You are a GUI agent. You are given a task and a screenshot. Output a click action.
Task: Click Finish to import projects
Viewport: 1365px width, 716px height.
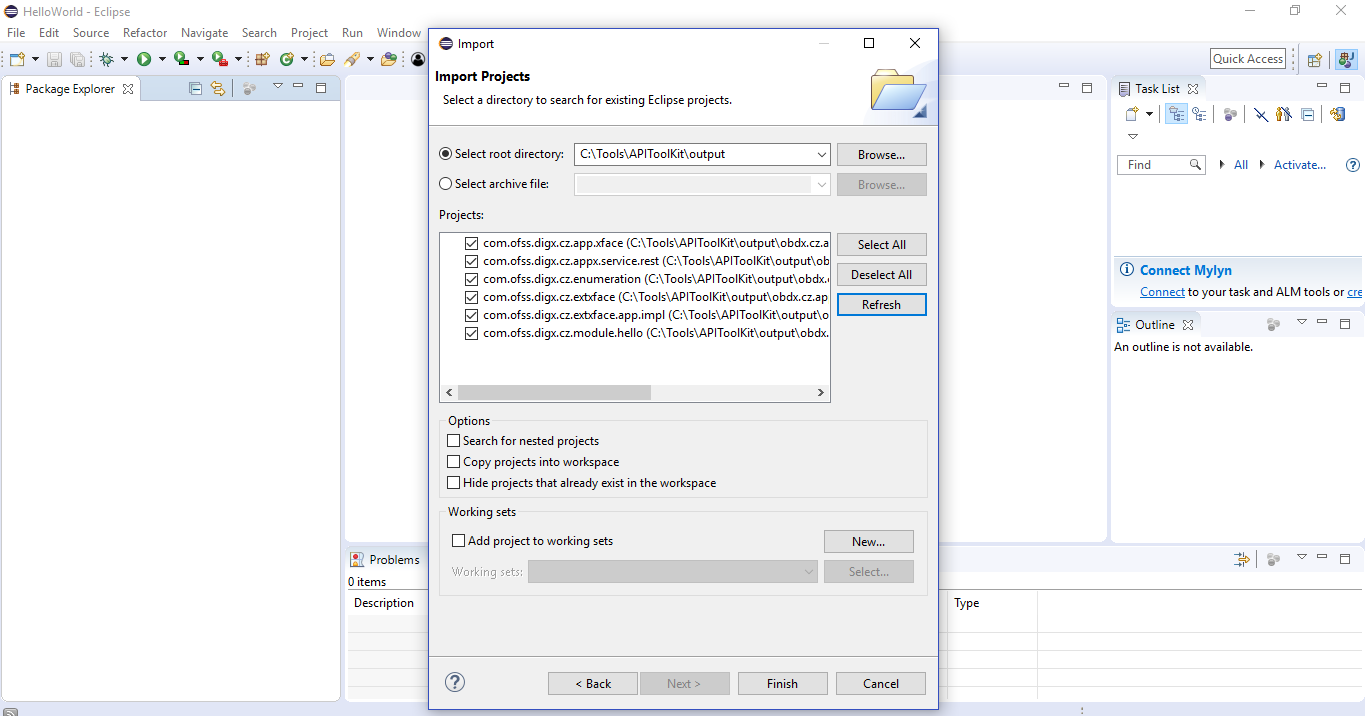click(x=783, y=684)
